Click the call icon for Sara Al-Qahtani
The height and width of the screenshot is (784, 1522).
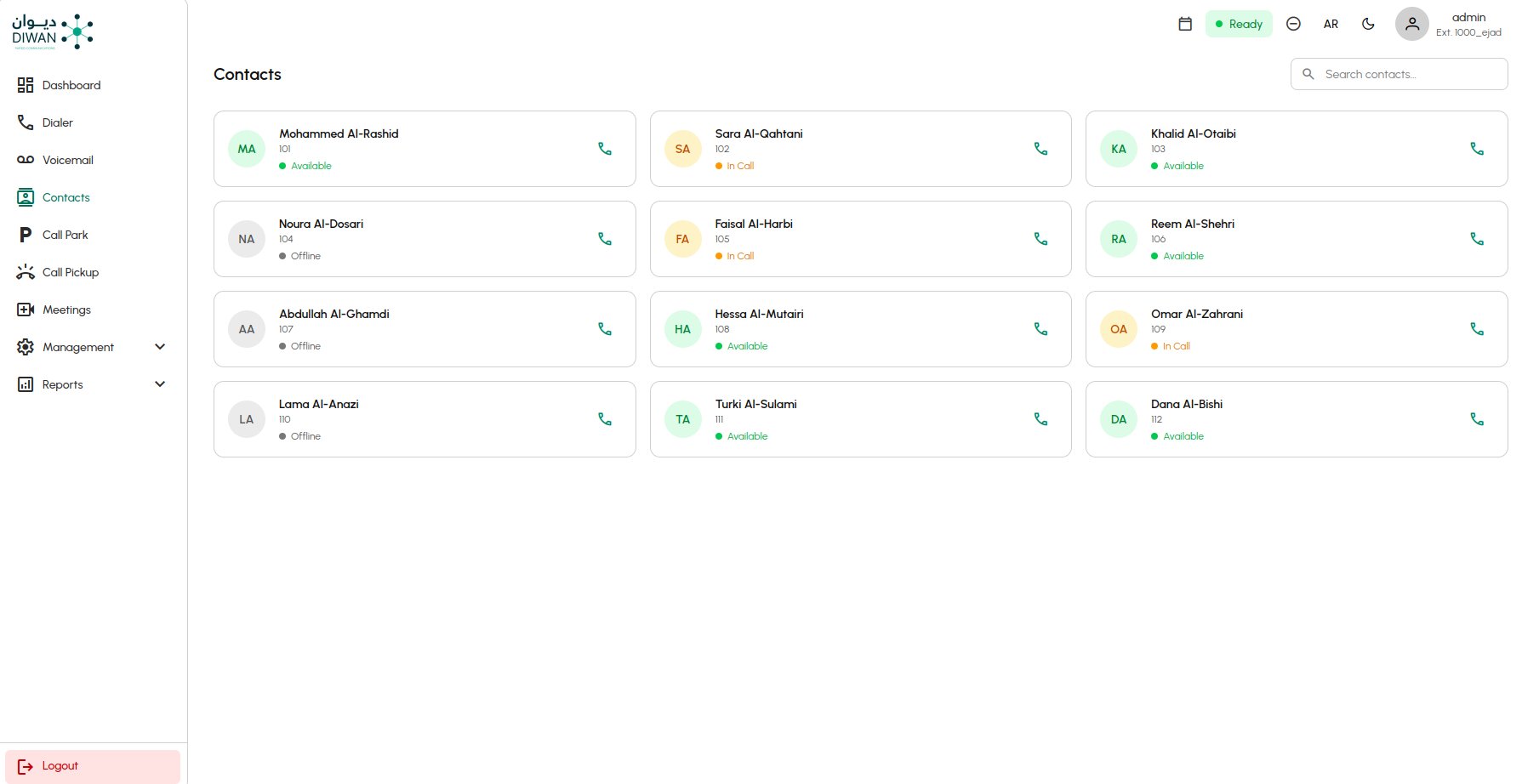[1040, 149]
